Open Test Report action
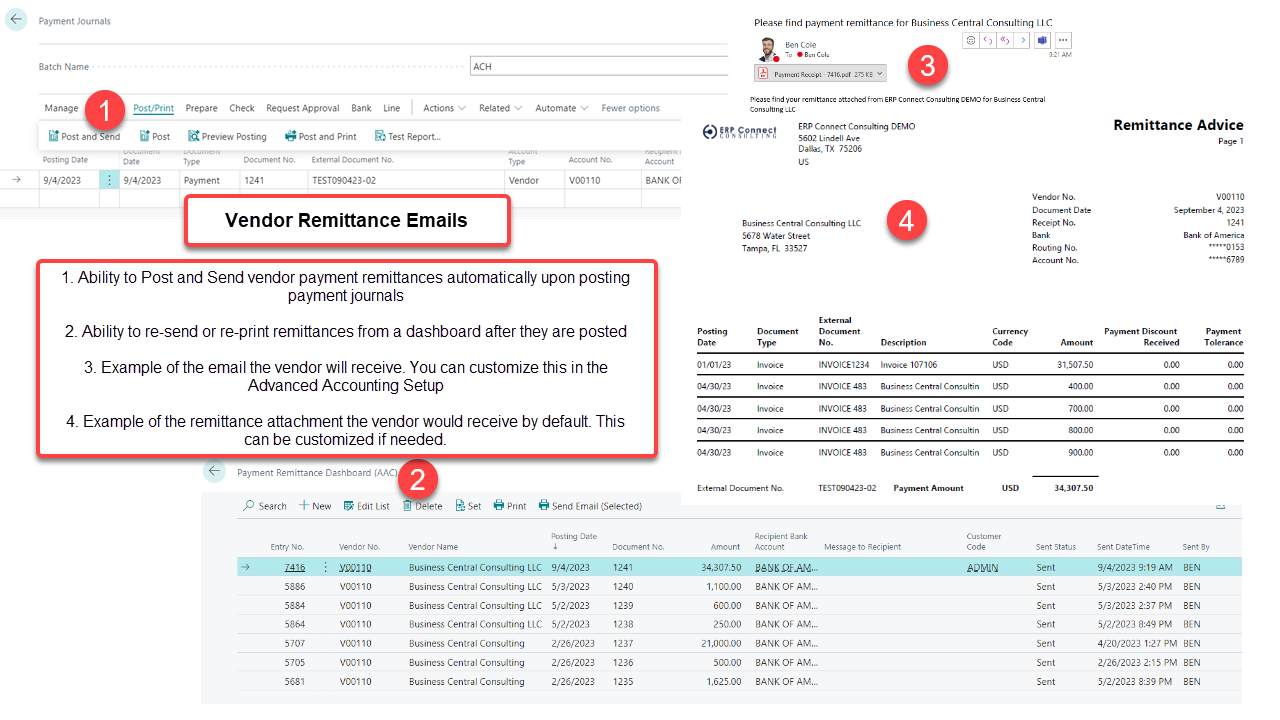 tap(408, 136)
